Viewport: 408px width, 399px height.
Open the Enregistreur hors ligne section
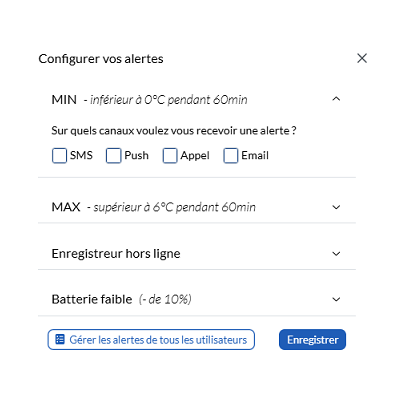(x=197, y=254)
